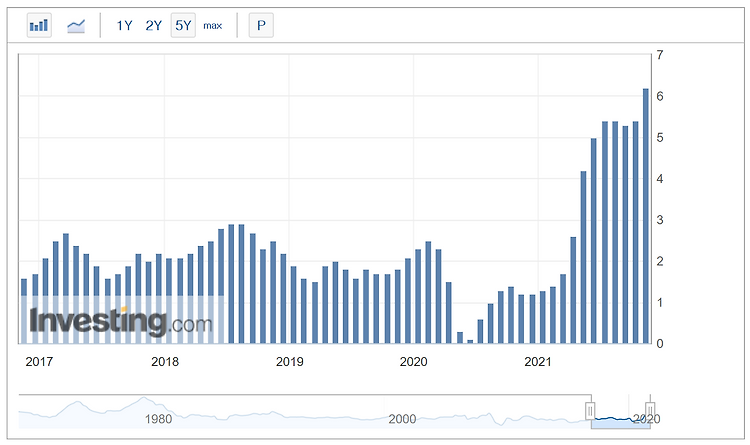Select the max time range
The width and height of the screenshot is (750, 445).
(212, 25)
